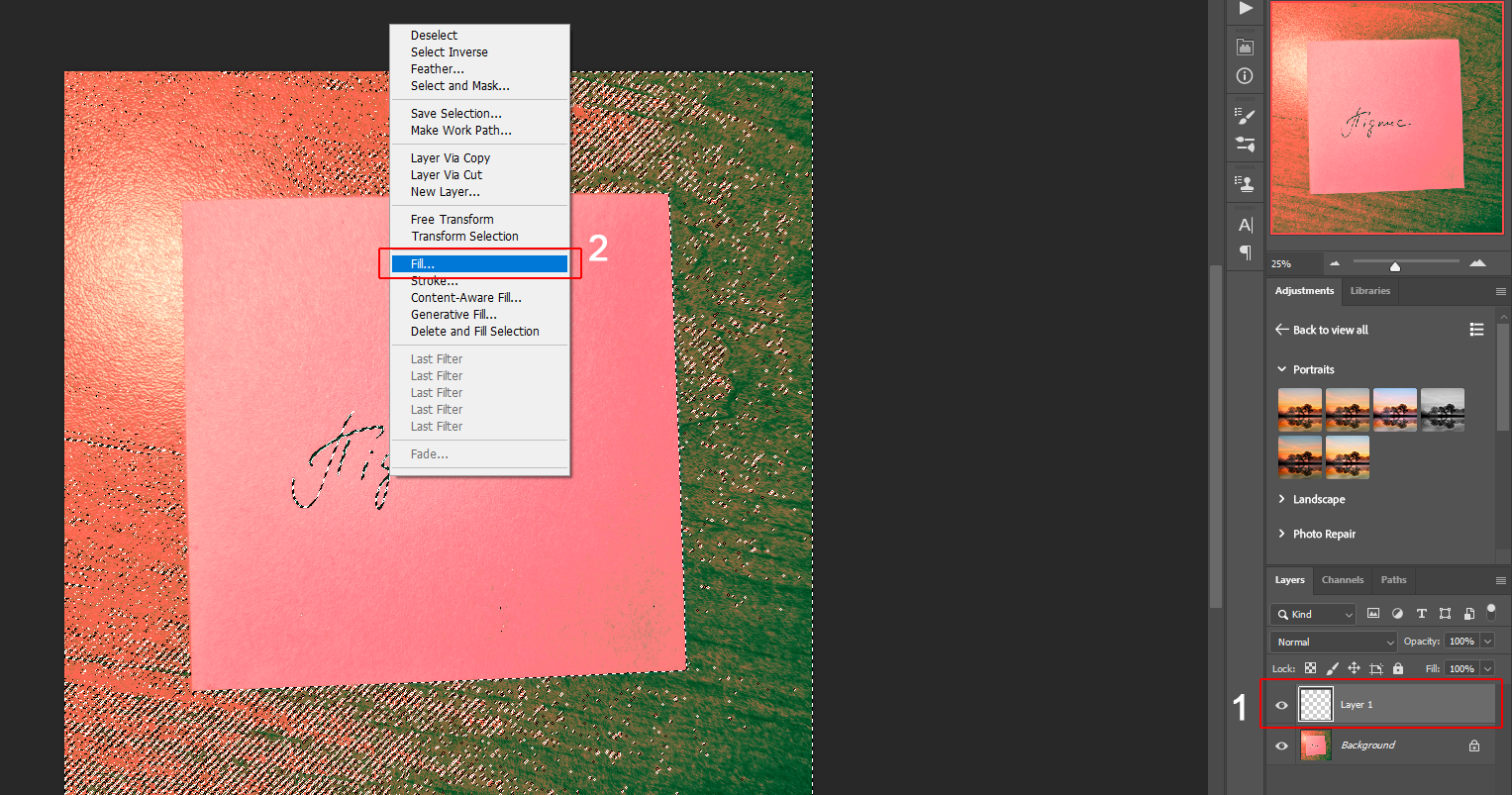The image size is (1512, 795).
Task: Hide Layer 1 using its eye icon
Action: 1281,705
